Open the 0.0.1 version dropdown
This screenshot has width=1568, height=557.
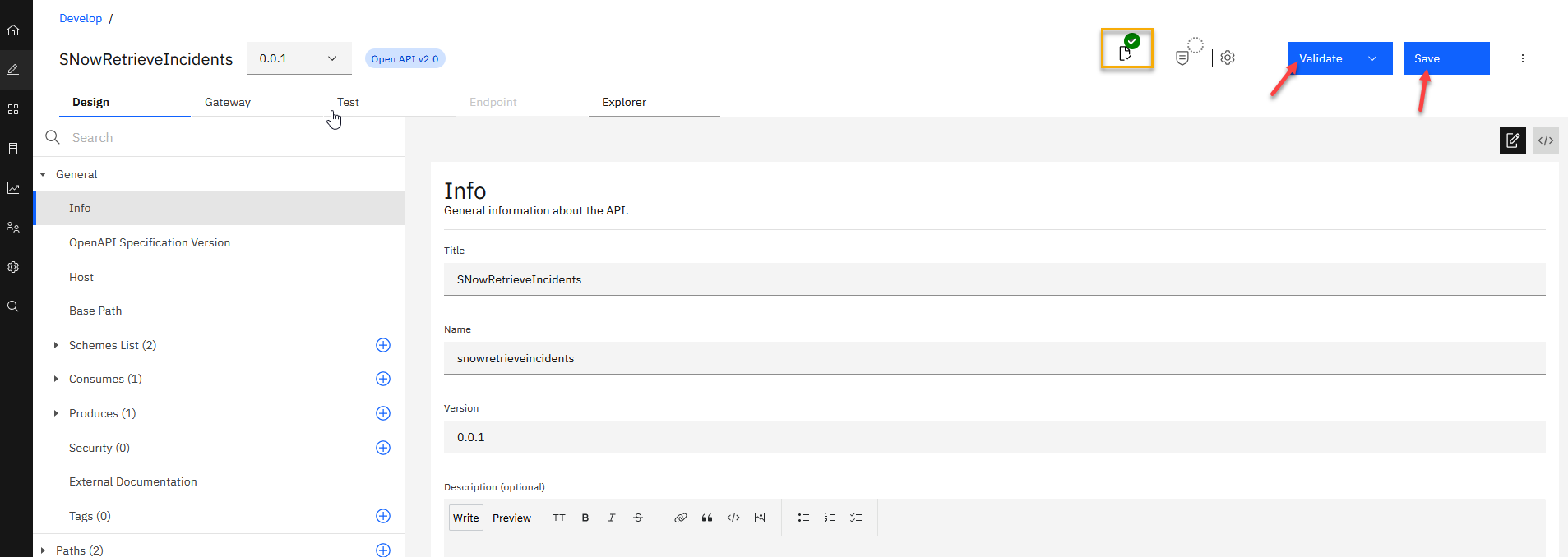coord(298,58)
